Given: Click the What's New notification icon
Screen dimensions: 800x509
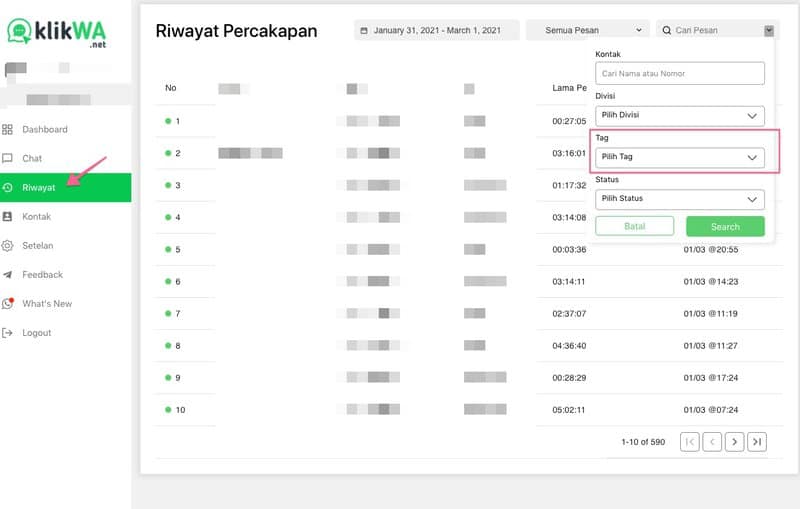Looking at the screenshot, I should point(7,303).
